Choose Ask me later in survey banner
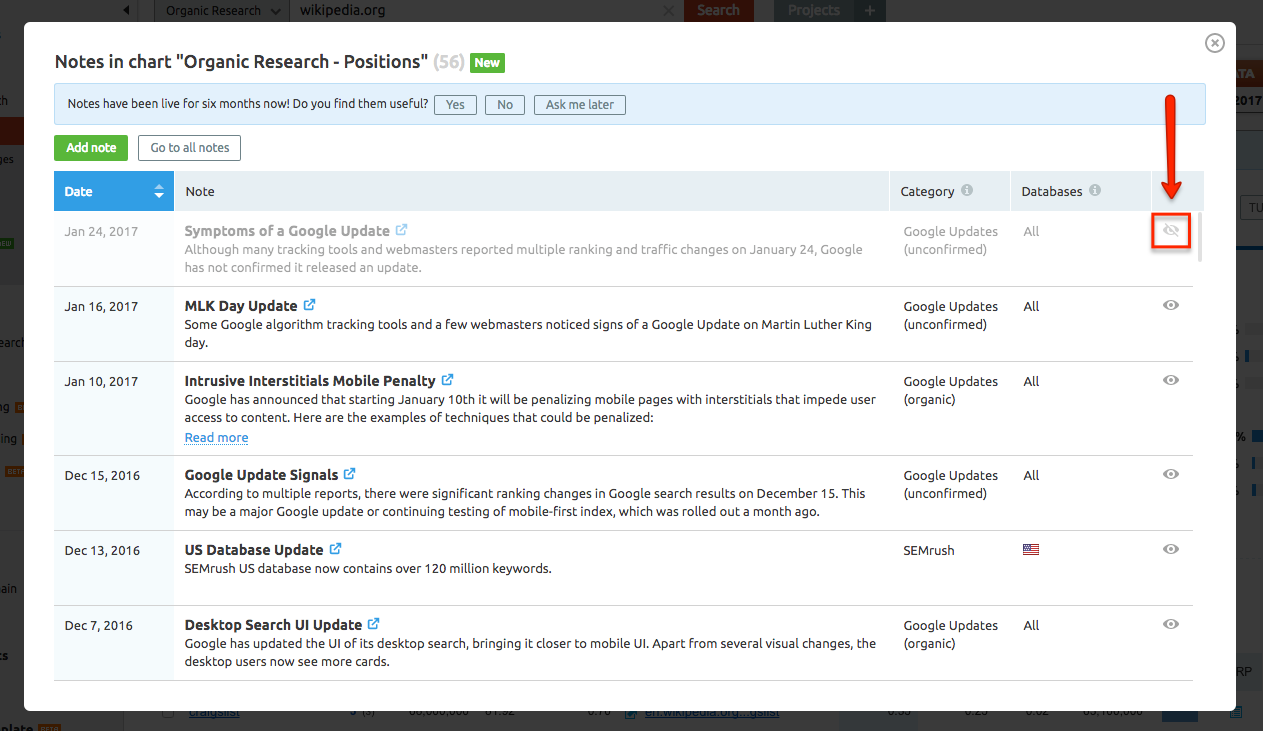This screenshot has width=1263, height=731. (580, 105)
